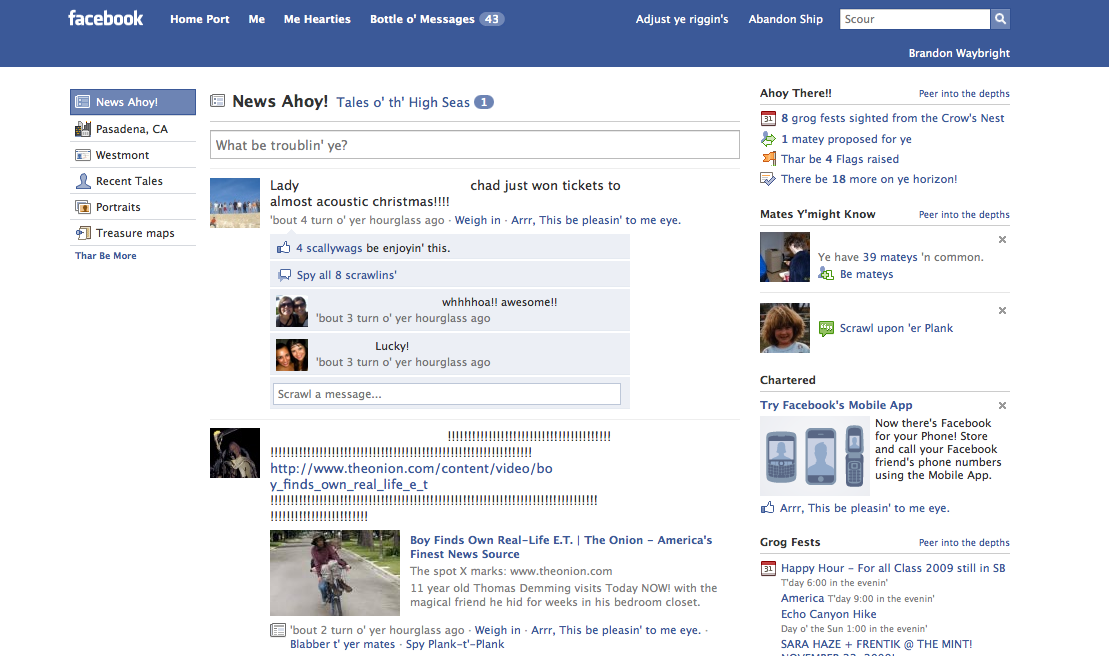
Task: Open Home Port in top navigation
Action: (x=199, y=19)
